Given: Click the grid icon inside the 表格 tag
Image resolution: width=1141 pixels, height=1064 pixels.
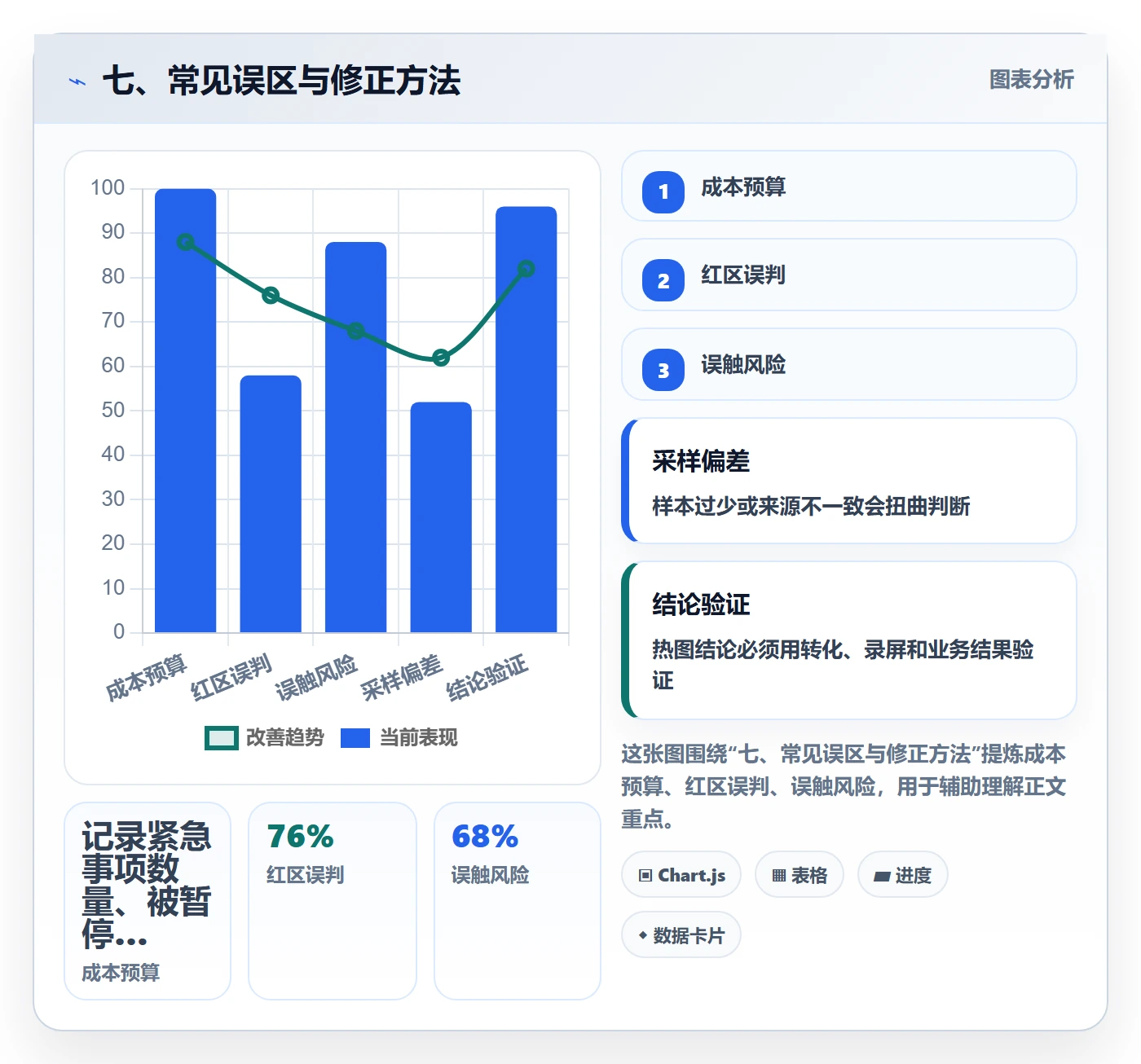Looking at the screenshot, I should pos(779,876).
